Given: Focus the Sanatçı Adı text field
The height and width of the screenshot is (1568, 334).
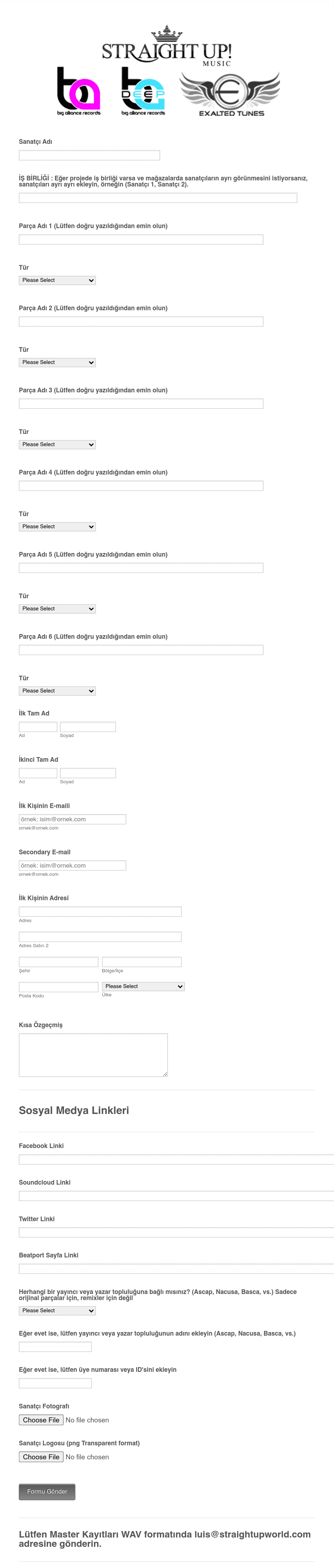Looking at the screenshot, I should click(x=89, y=155).
